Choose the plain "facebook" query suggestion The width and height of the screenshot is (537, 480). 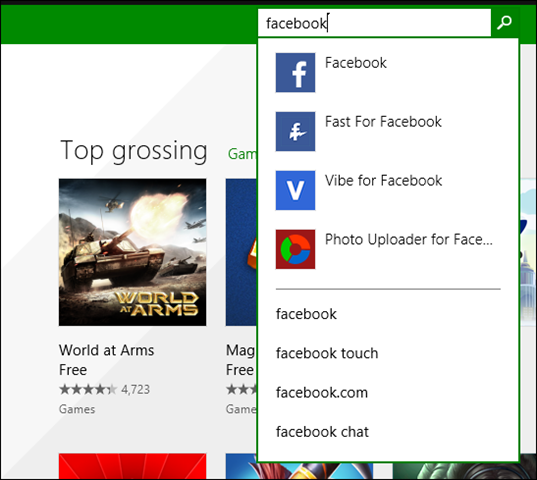306,314
